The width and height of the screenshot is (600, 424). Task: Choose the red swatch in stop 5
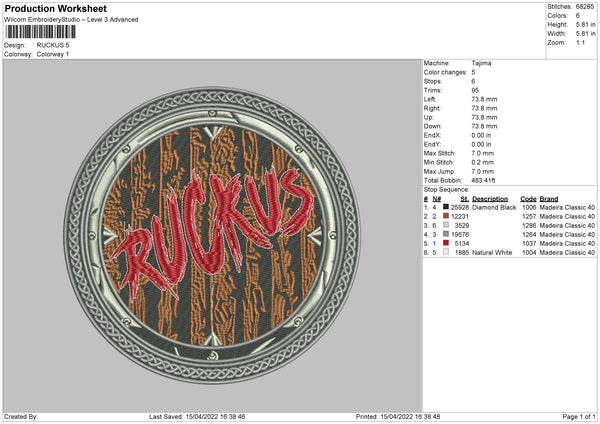[444, 243]
